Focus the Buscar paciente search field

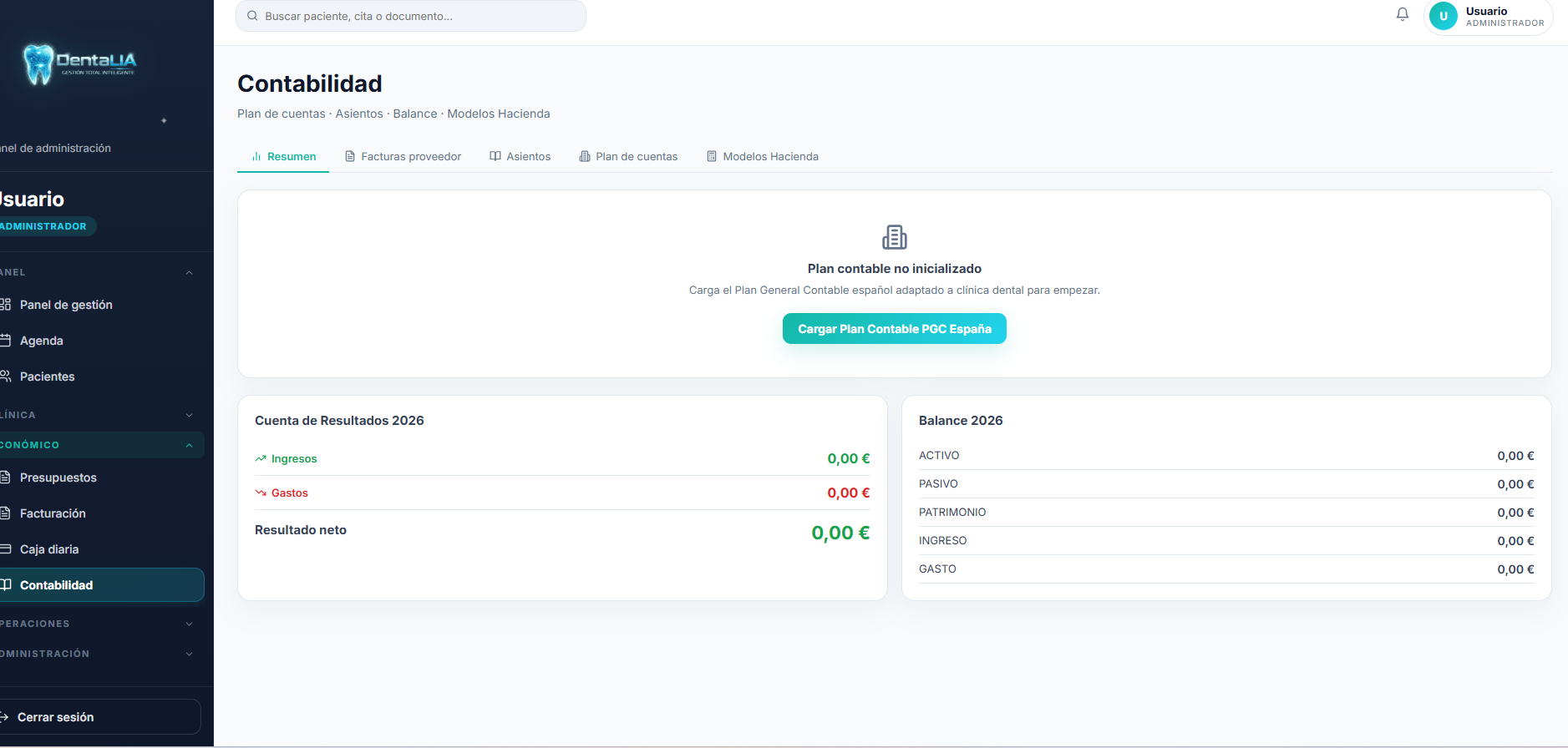pos(418,16)
